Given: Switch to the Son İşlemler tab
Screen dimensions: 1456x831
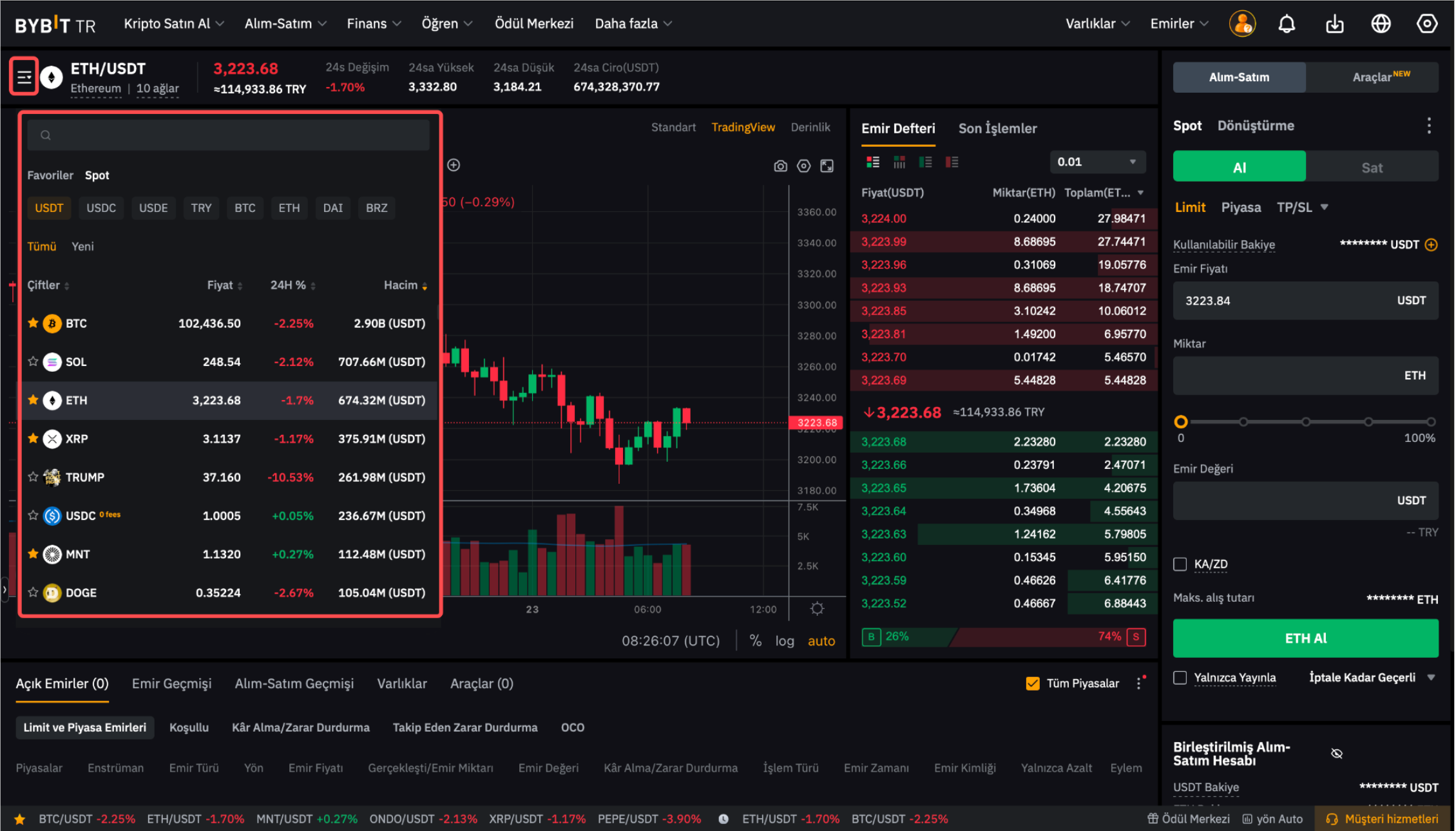Looking at the screenshot, I should (997, 128).
